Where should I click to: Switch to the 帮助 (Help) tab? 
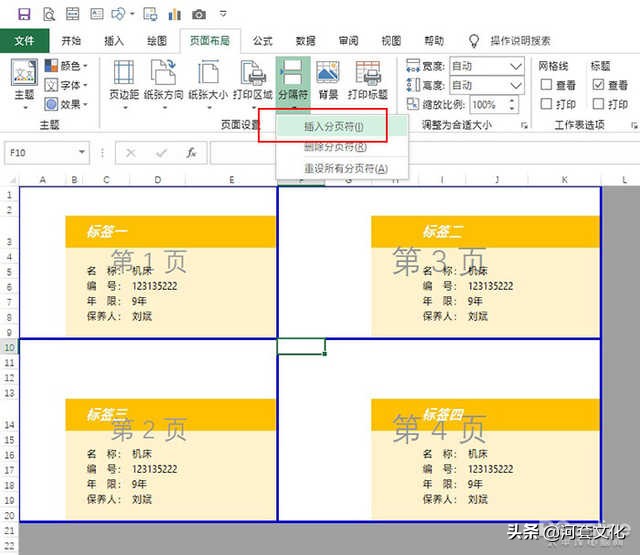434,41
